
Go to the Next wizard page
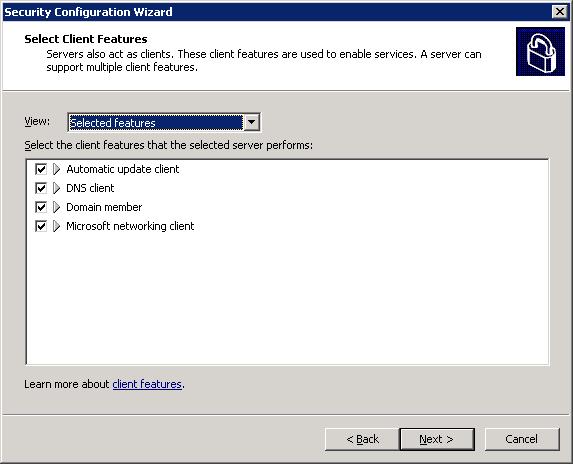[x=437, y=439]
